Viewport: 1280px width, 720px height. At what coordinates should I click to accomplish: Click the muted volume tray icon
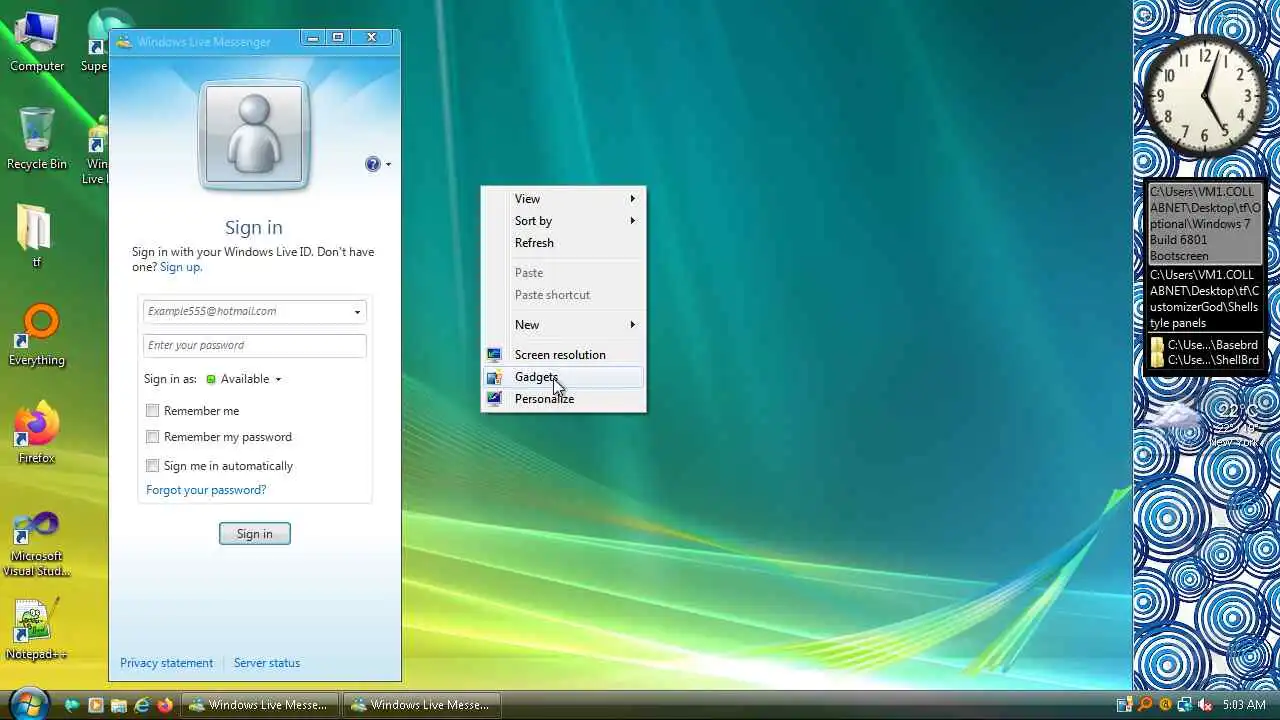click(1204, 705)
